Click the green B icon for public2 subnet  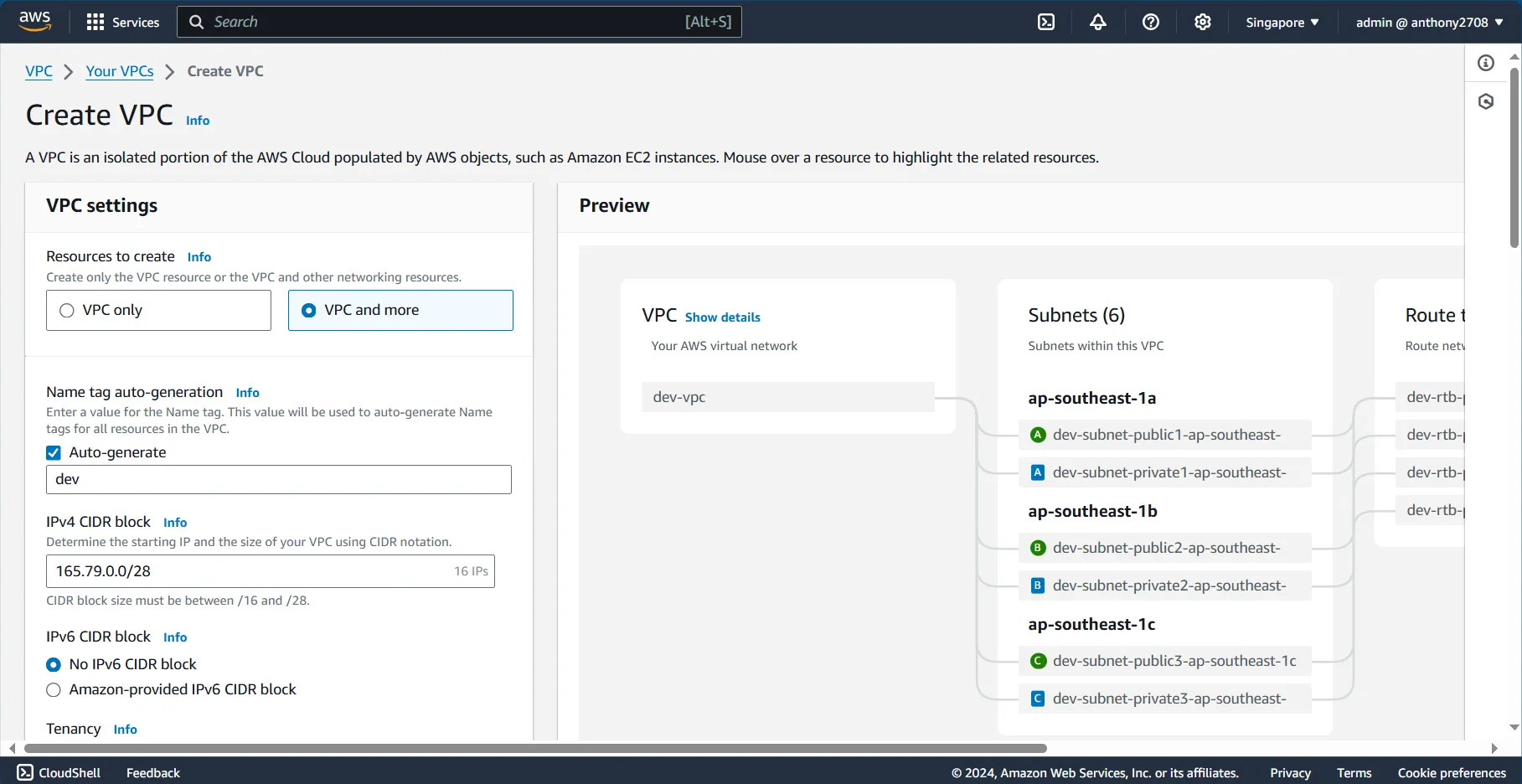[x=1038, y=548]
